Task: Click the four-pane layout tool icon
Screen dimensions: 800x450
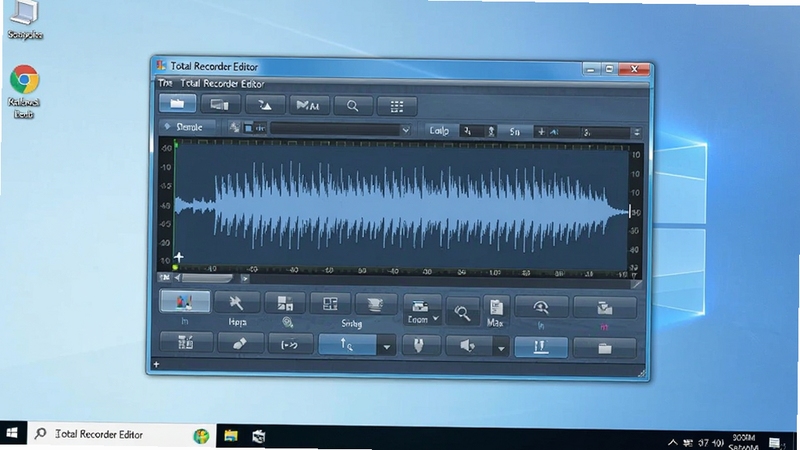Action: pos(330,304)
